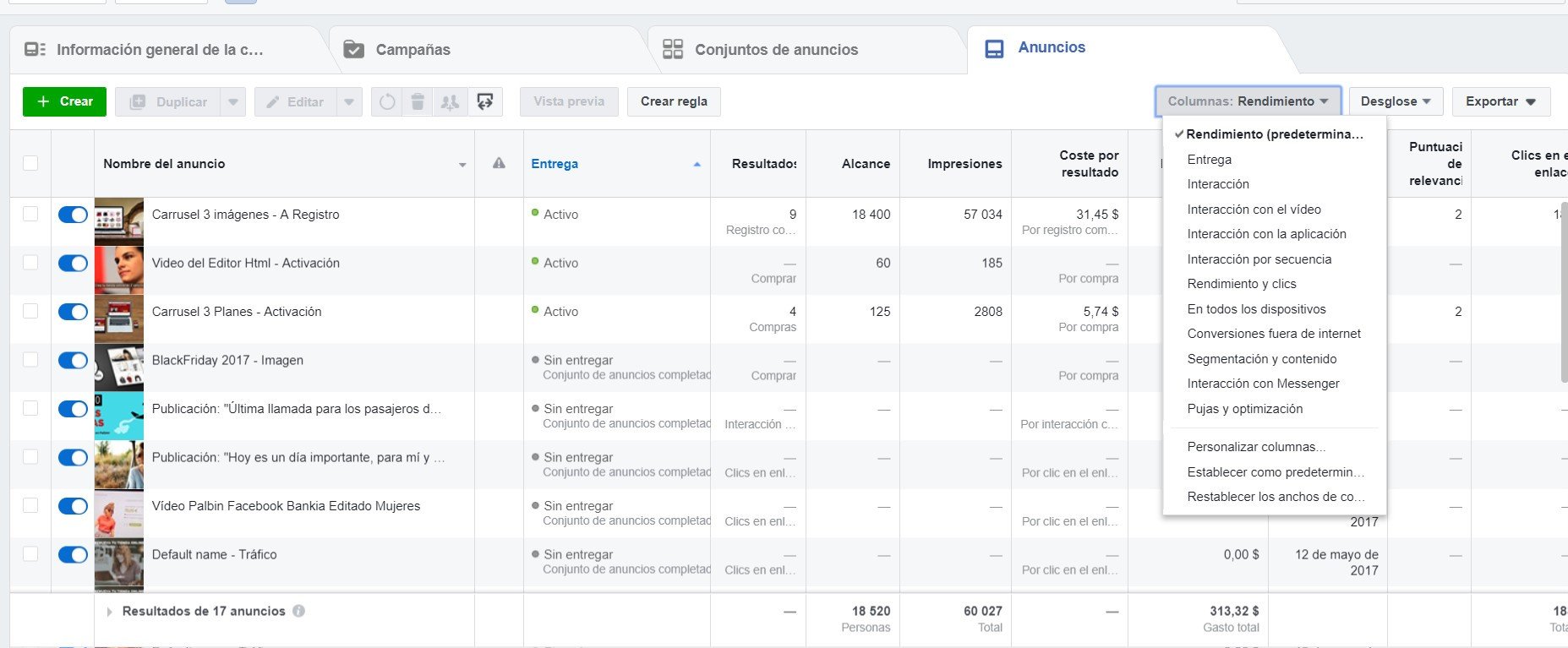Expand Resultados de 17 anuncios row arrow
Screen dimensions: 1568x648
coord(109,612)
